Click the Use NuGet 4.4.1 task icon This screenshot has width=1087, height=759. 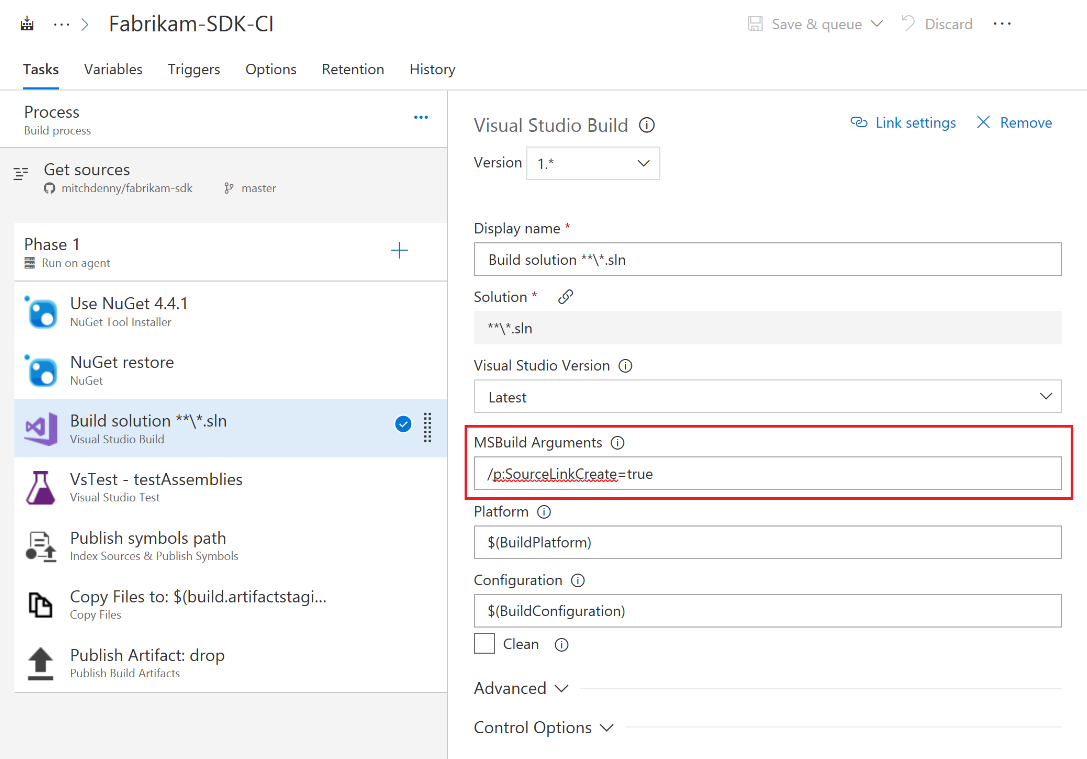[x=41, y=311]
